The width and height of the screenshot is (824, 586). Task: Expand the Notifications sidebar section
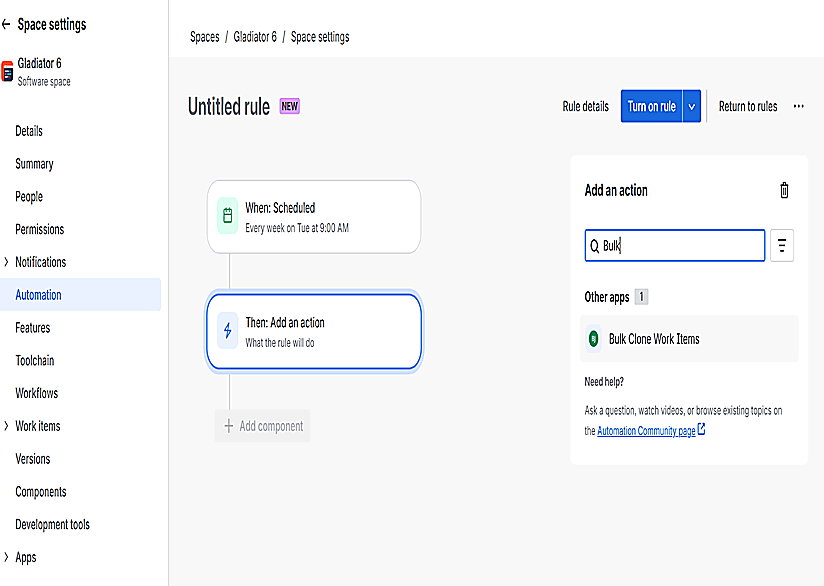pyautogui.click(x=7, y=262)
